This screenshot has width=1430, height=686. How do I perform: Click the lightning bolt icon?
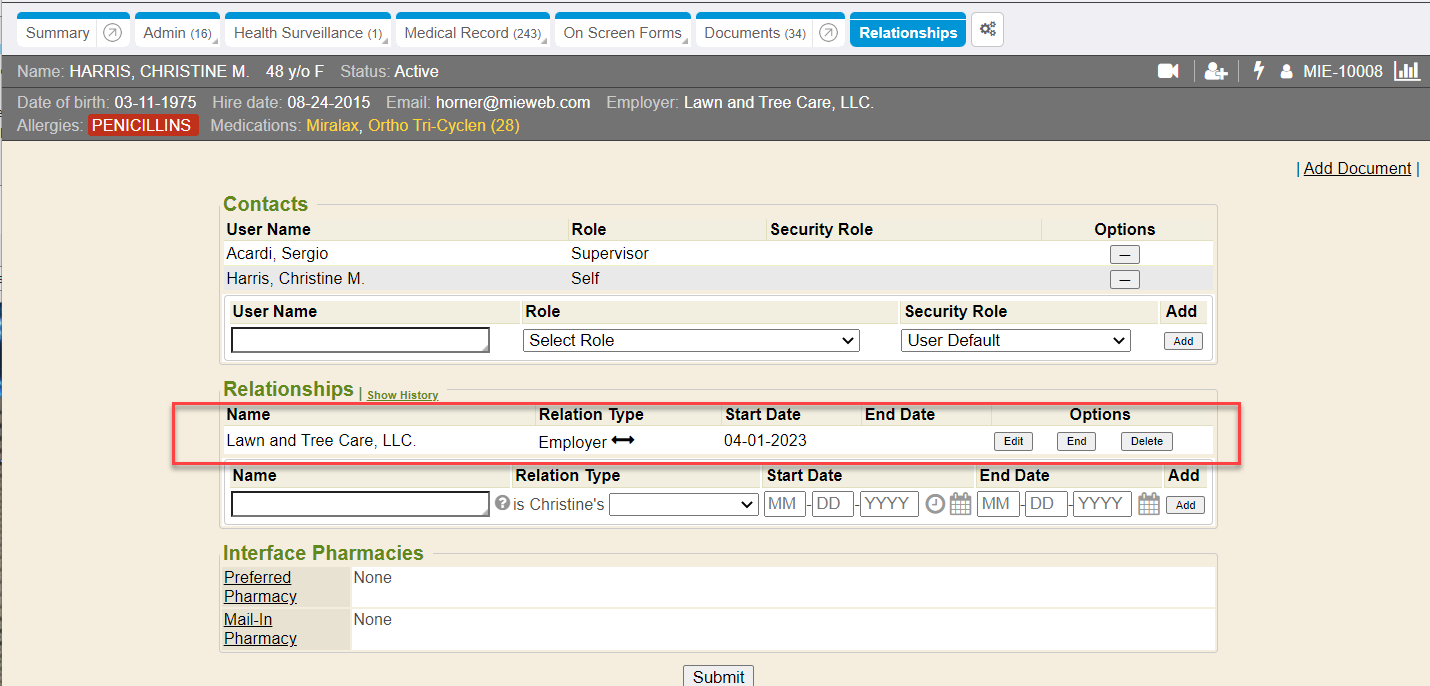click(1258, 71)
